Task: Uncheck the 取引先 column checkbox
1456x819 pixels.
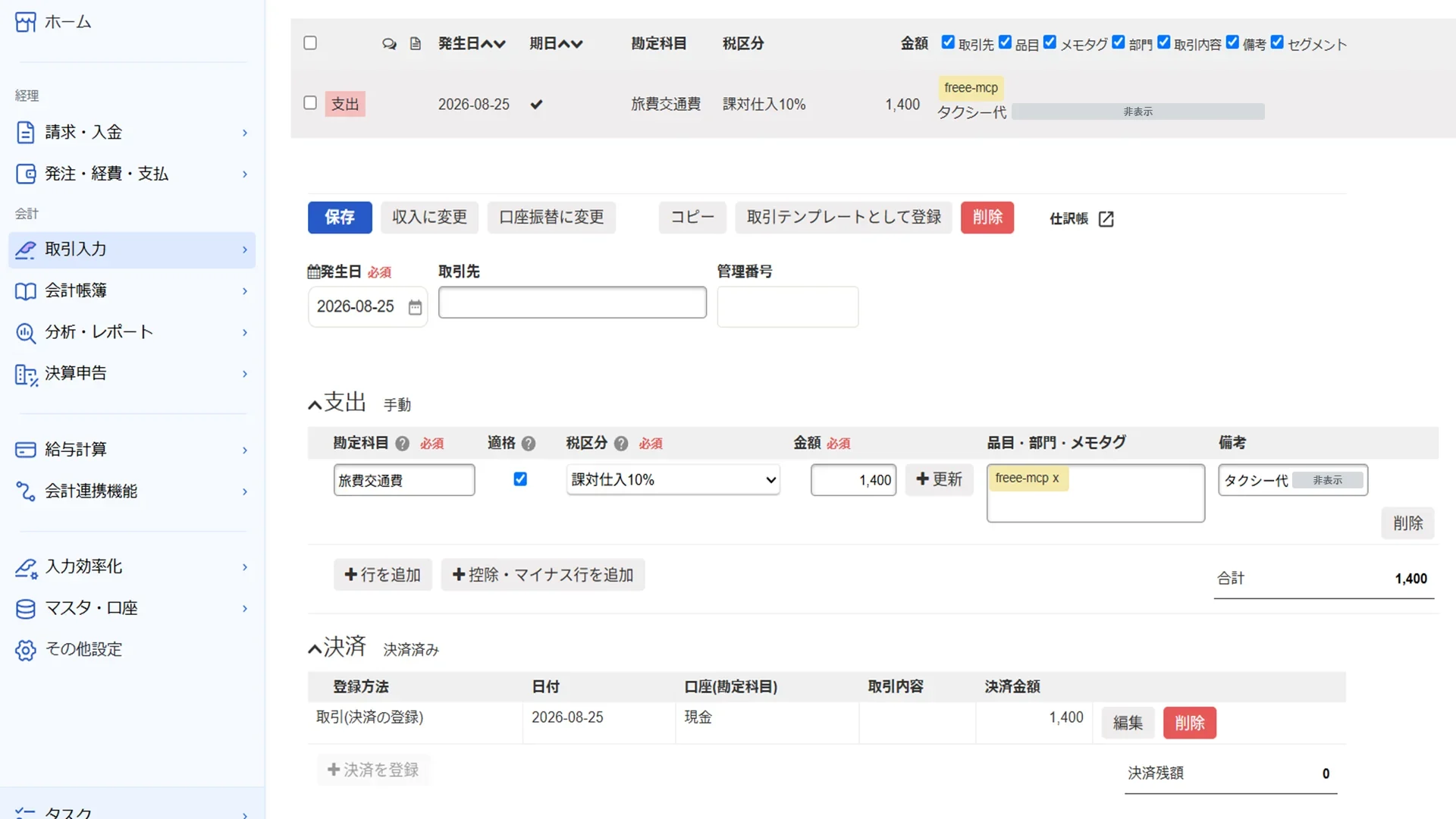Action: (948, 42)
